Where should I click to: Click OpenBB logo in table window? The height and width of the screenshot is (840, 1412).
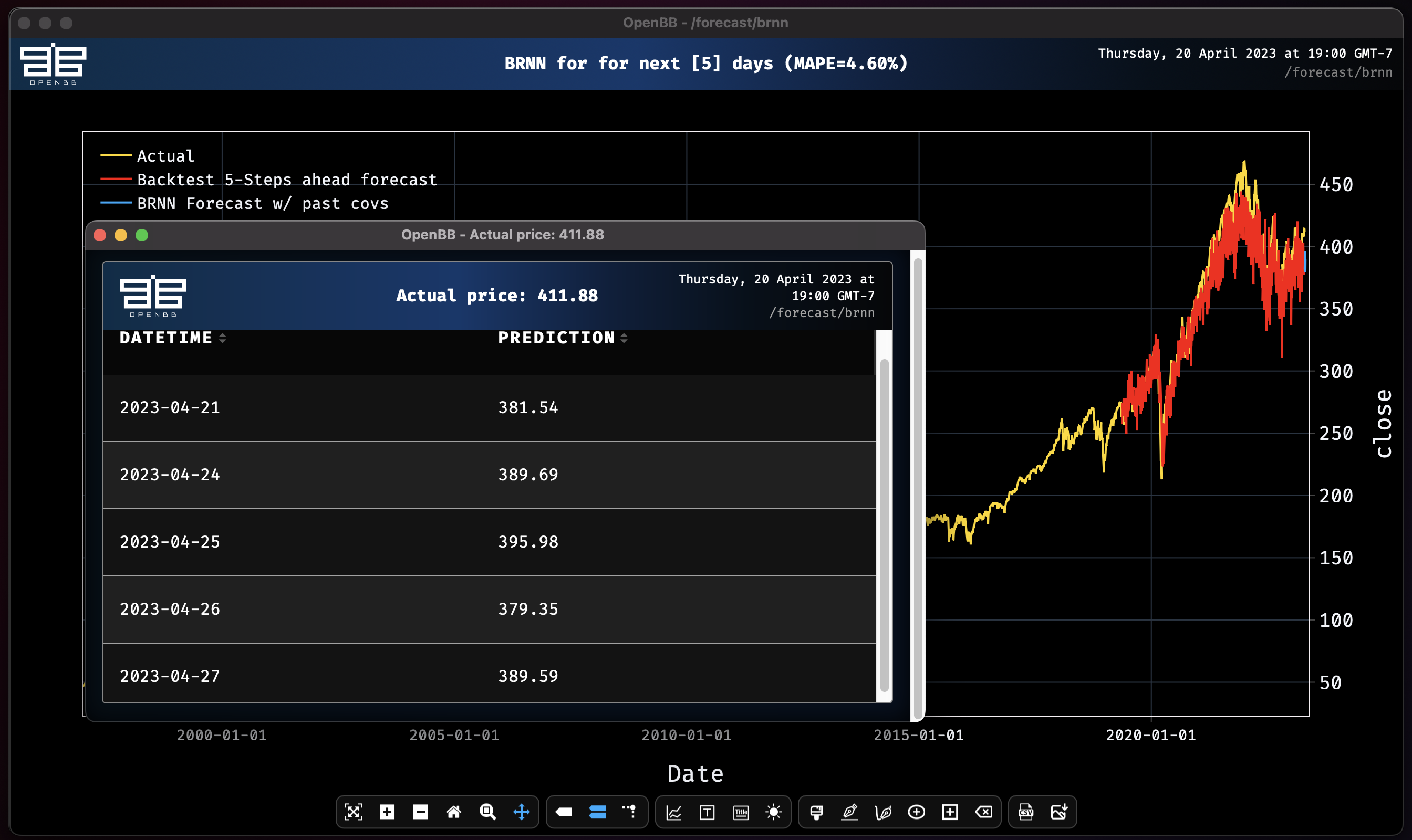153,296
